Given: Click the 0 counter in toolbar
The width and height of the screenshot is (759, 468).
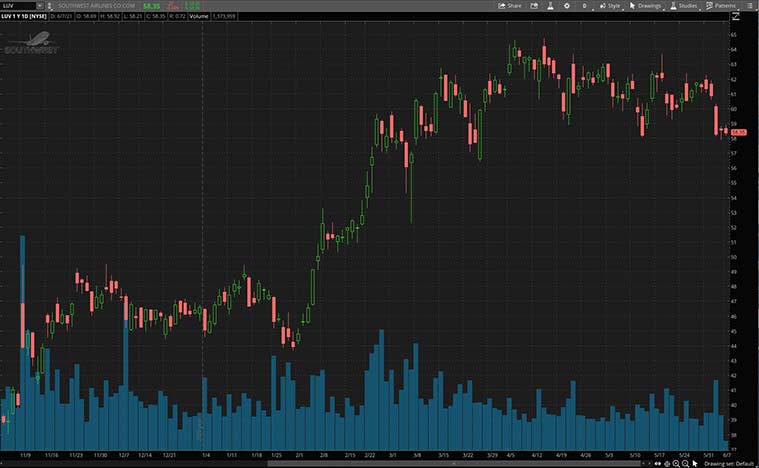Looking at the screenshot, I should tap(584, 6).
